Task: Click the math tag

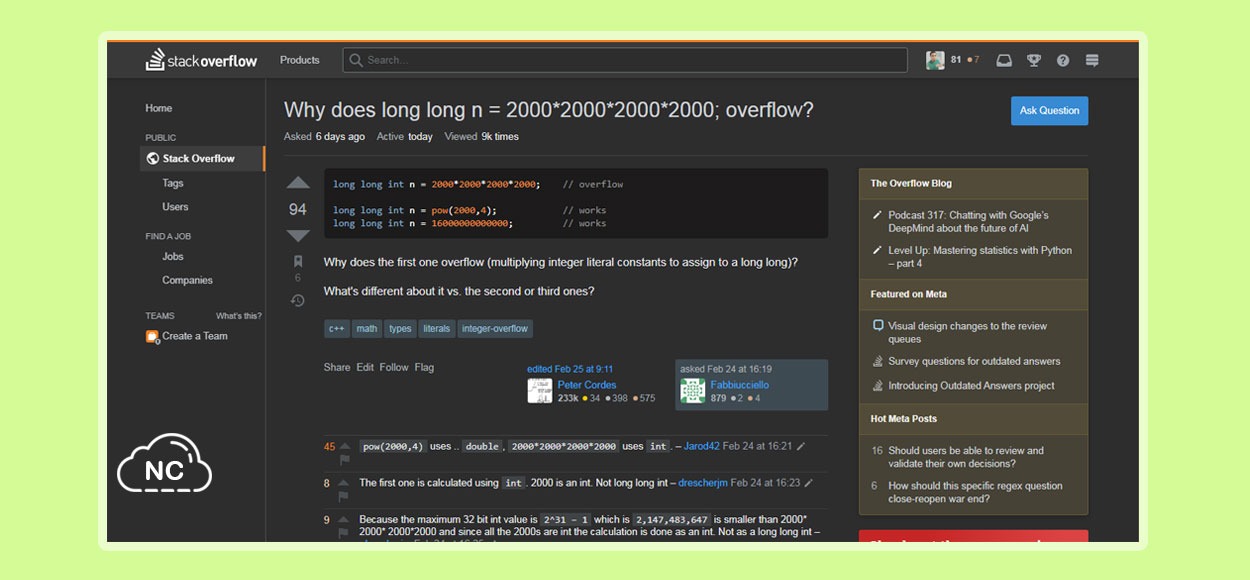Action: tap(367, 328)
